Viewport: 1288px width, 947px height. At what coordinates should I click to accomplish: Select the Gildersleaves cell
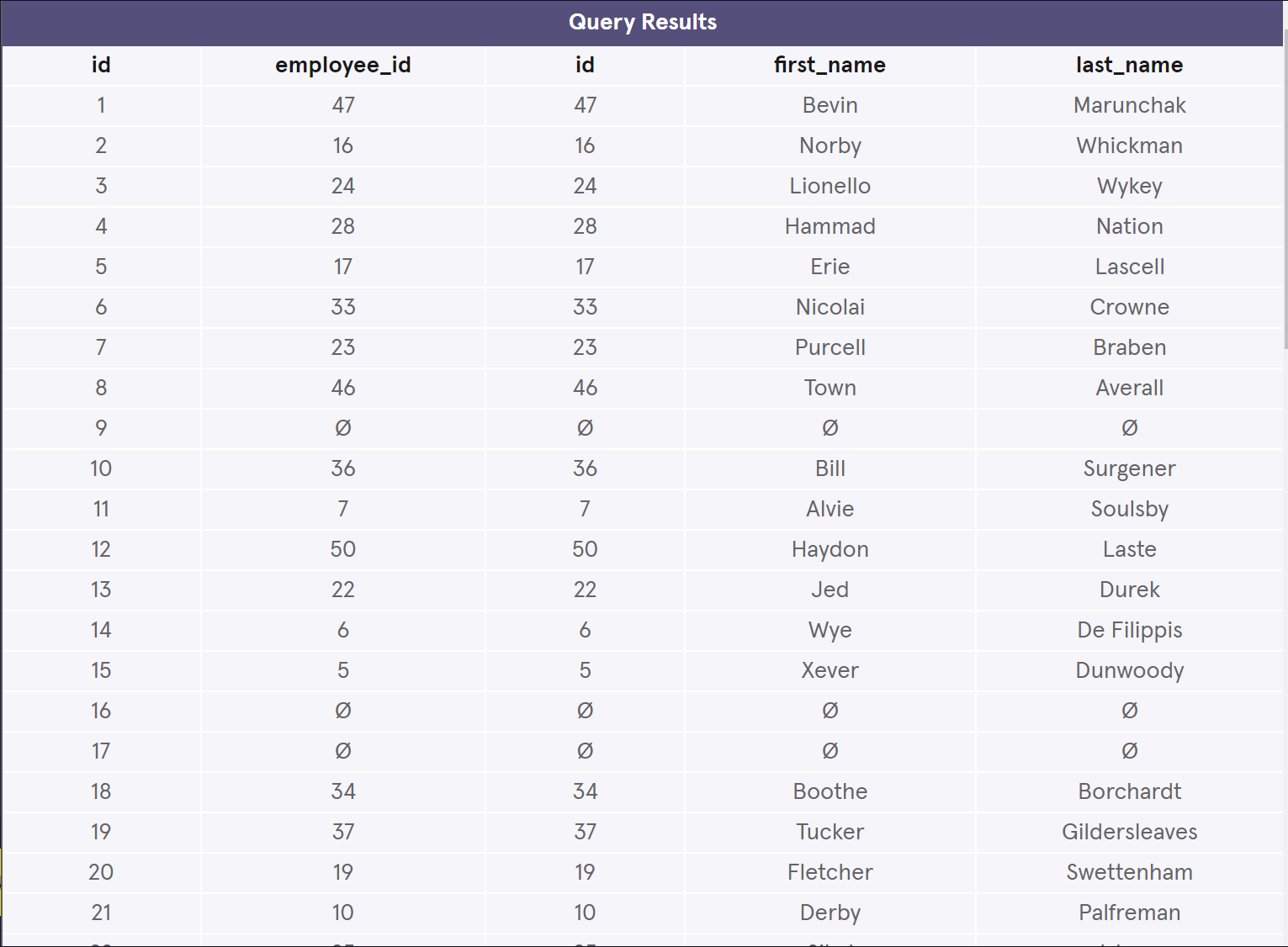1130,833
